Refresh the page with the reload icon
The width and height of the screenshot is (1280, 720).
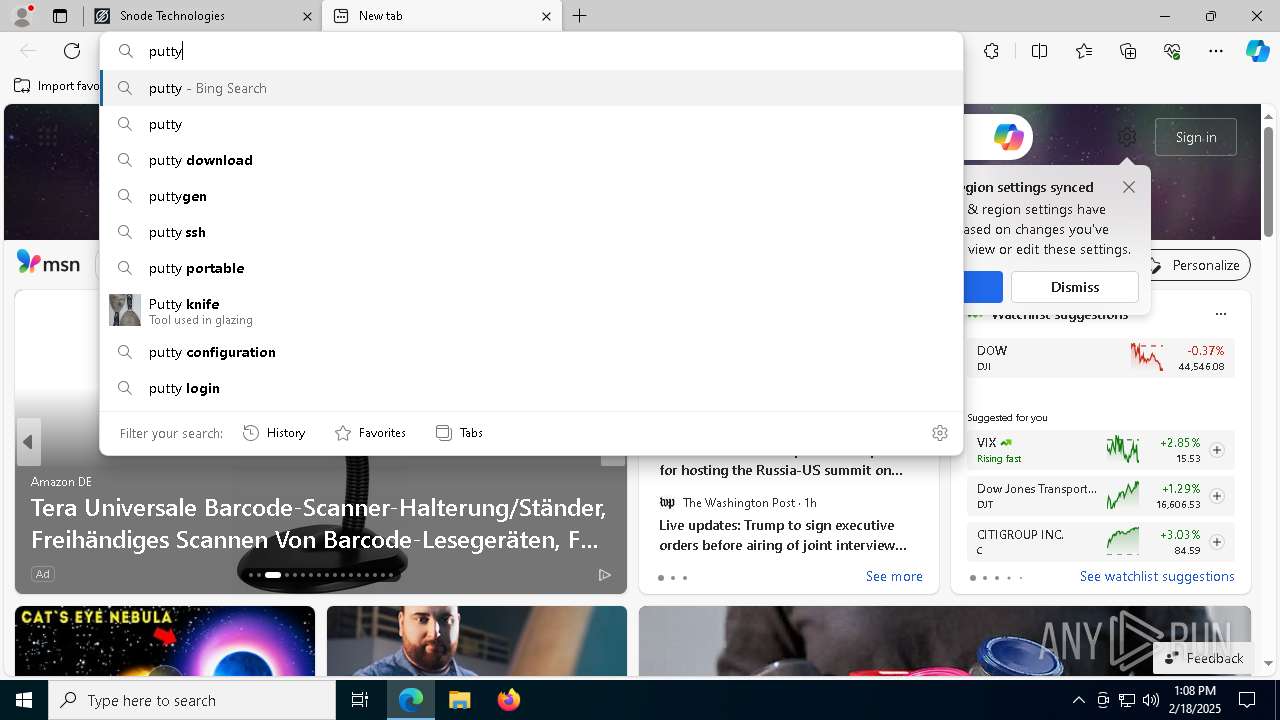[72, 51]
